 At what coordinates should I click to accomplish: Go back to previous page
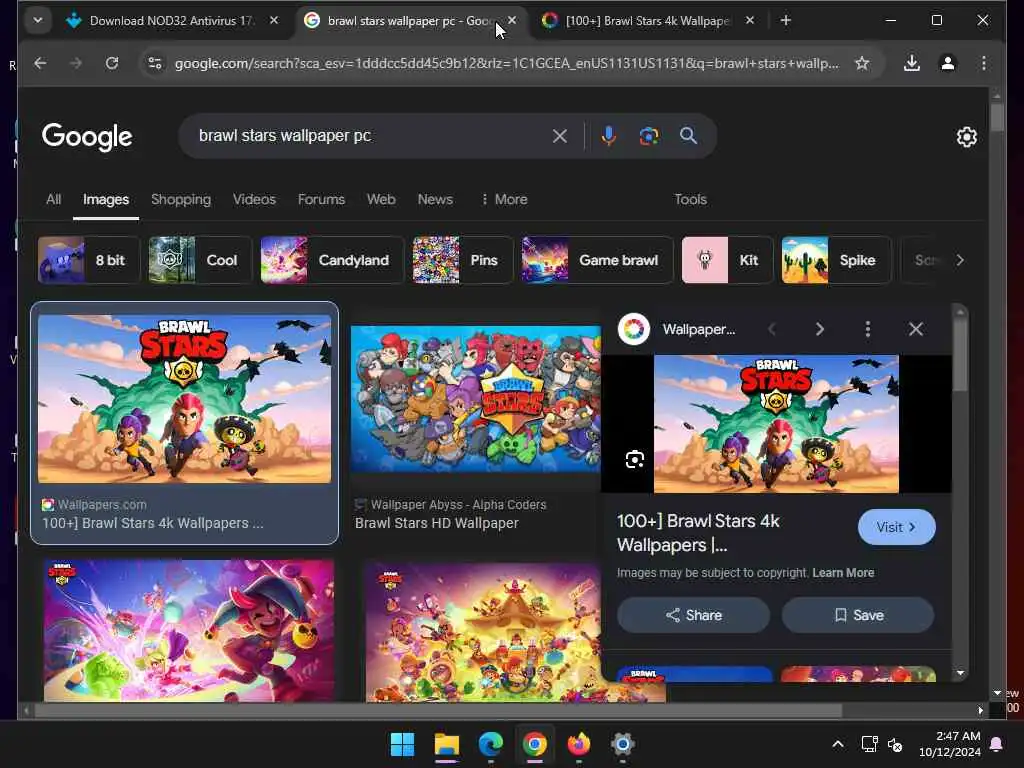[x=40, y=63]
